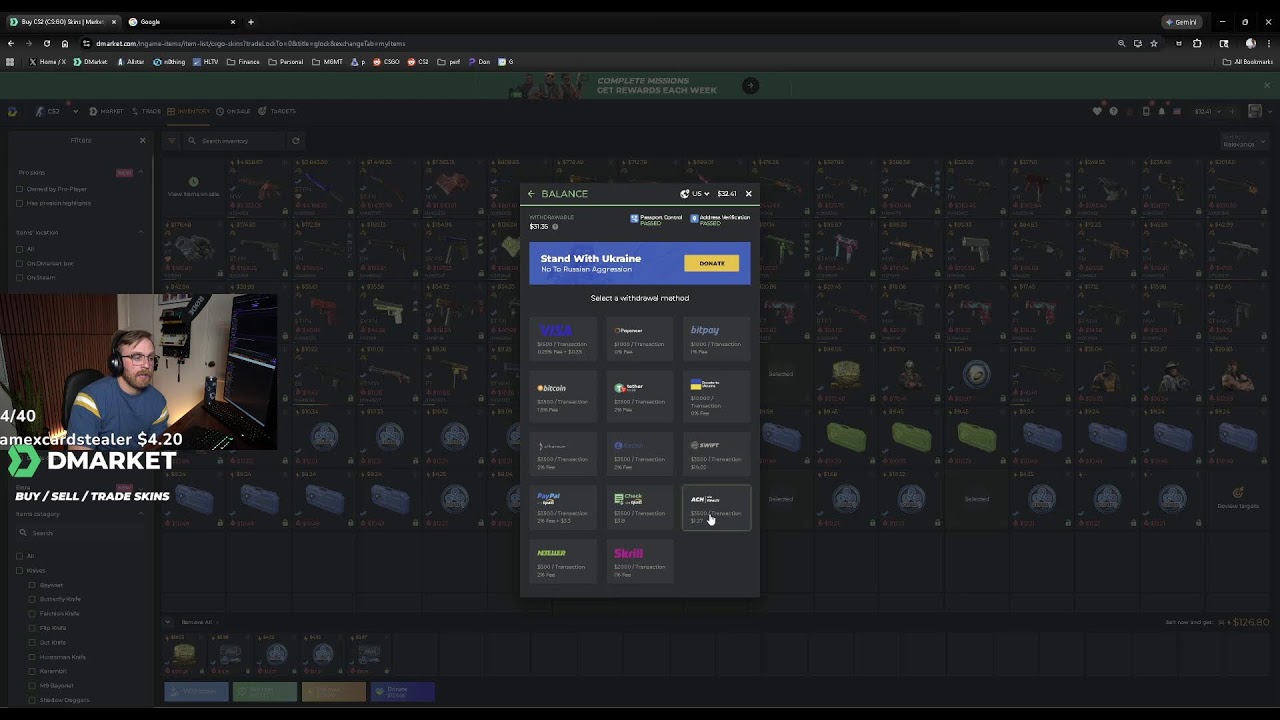Switch to the Google browser tab

click(180, 21)
